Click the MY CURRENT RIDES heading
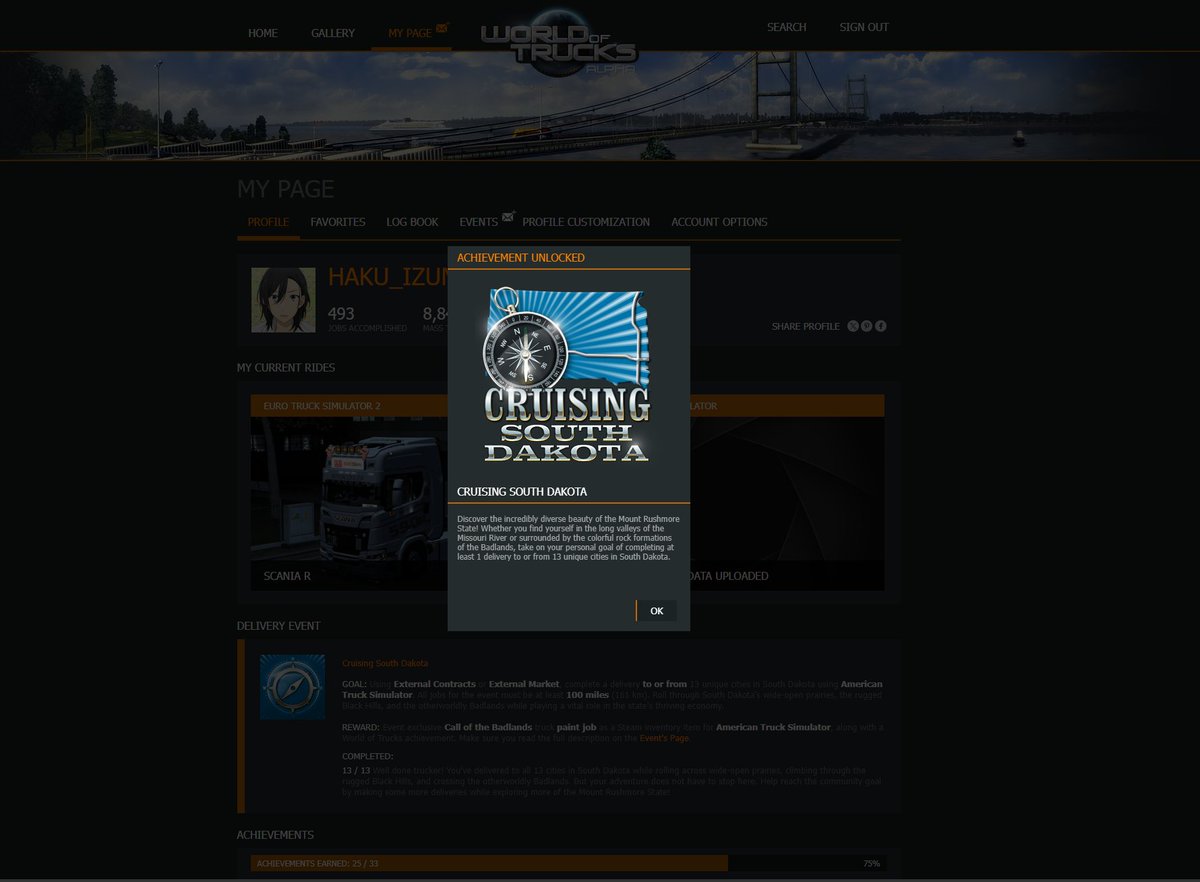 coord(286,368)
